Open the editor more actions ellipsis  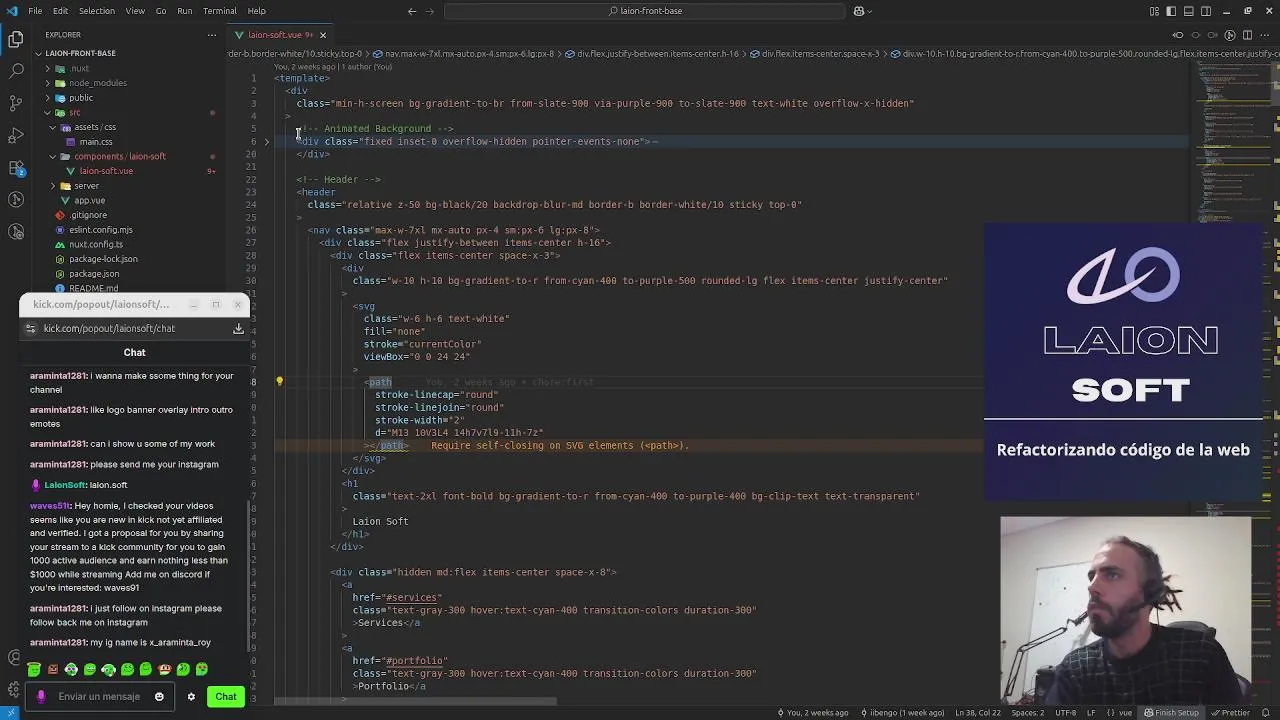1266,35
